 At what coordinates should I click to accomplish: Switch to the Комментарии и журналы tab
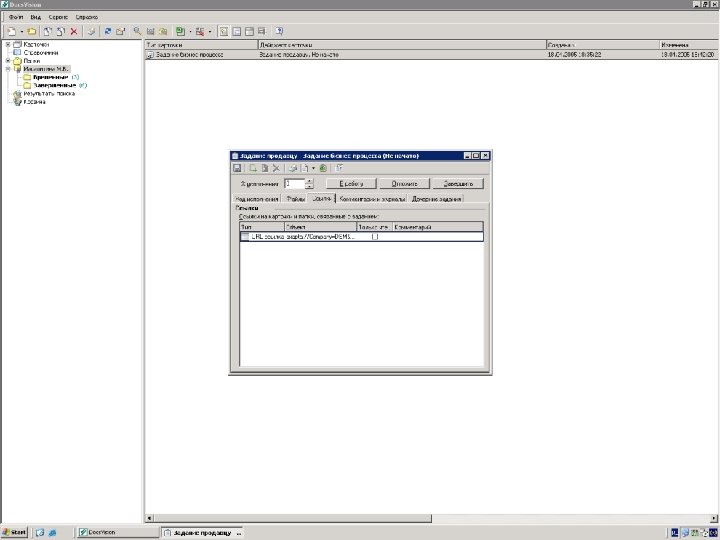pyautogui.click(x=372, y=199)
